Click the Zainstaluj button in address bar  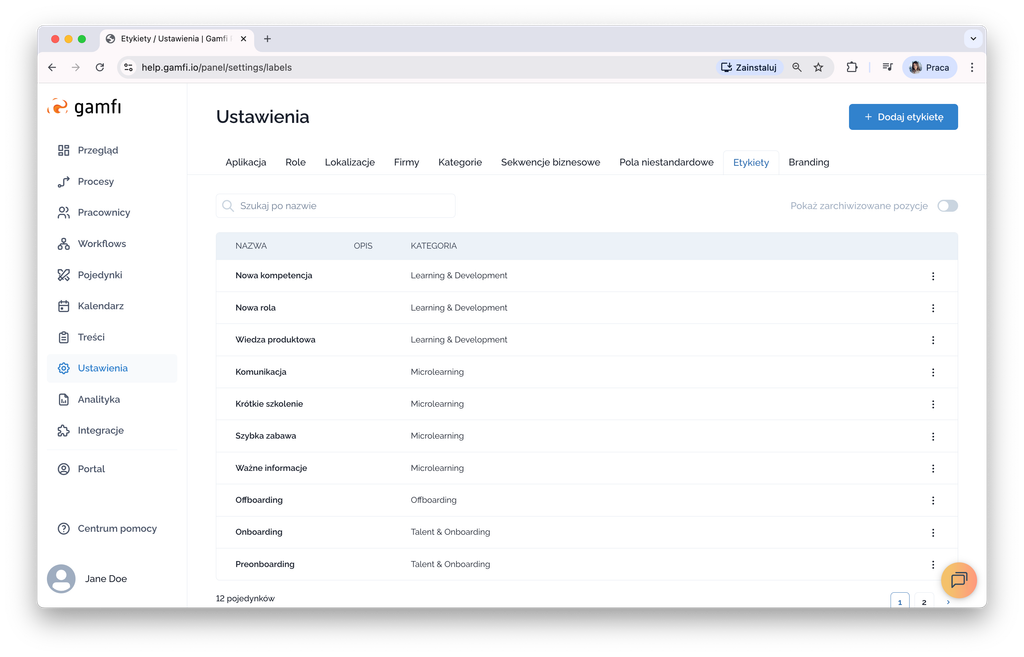point(748,67)
